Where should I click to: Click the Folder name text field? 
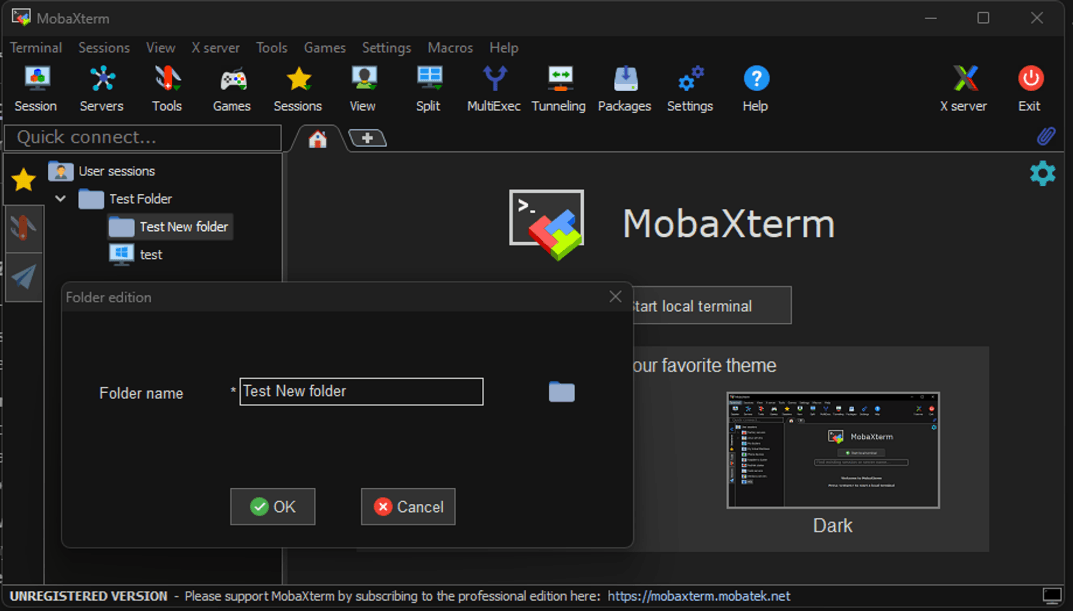(361, 391)
